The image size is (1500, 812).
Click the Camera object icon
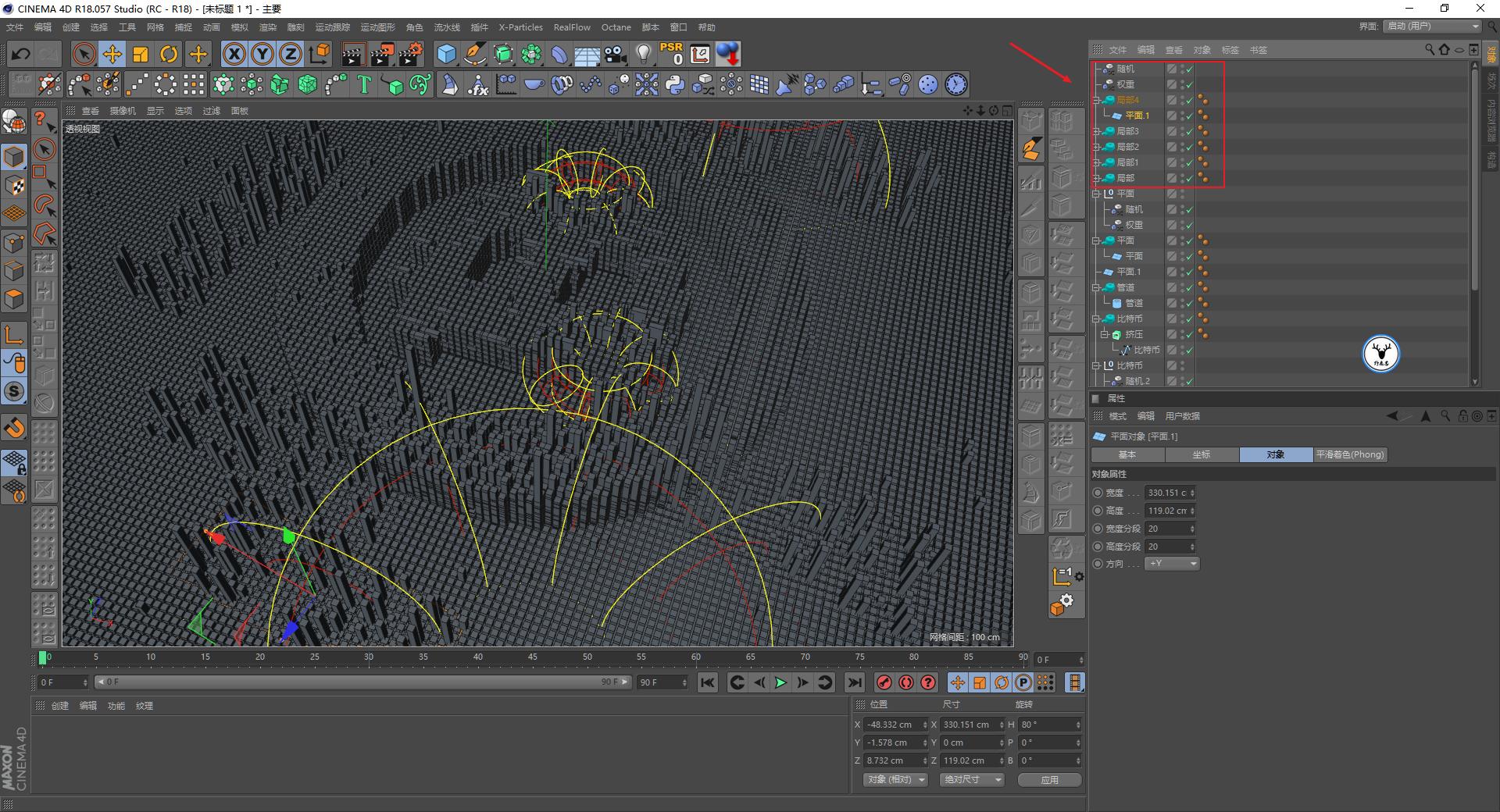pos(616,54)
